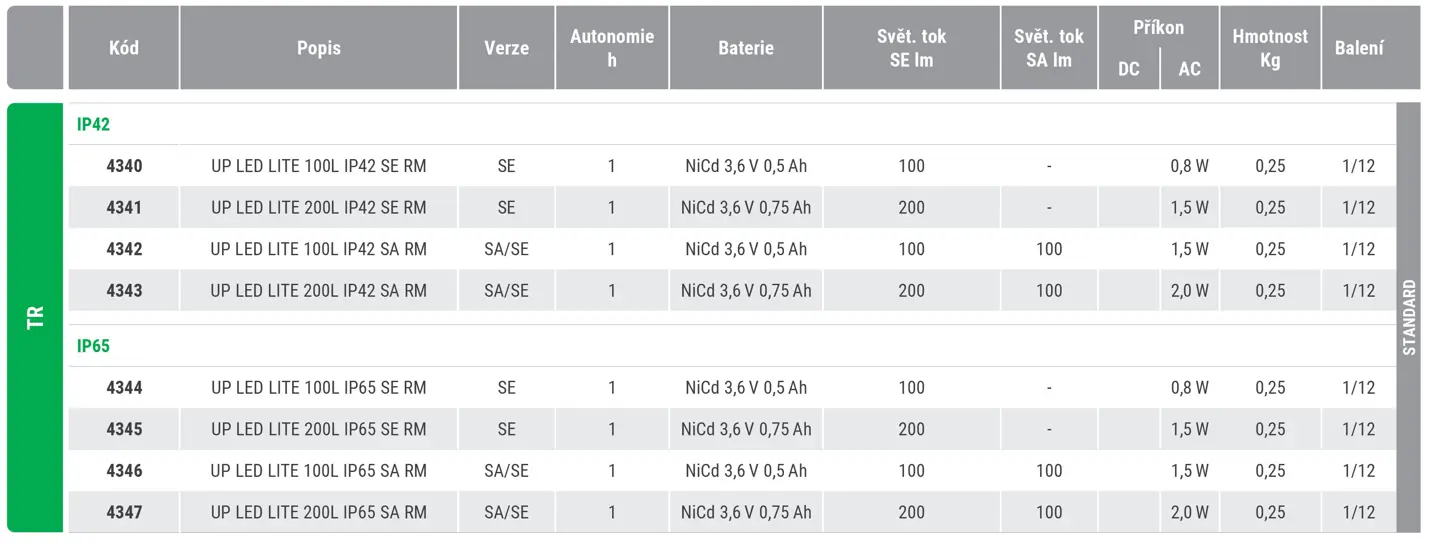
Task: Select UP LED LITE 100L IP65 SE RM
Action: [319, 388]
